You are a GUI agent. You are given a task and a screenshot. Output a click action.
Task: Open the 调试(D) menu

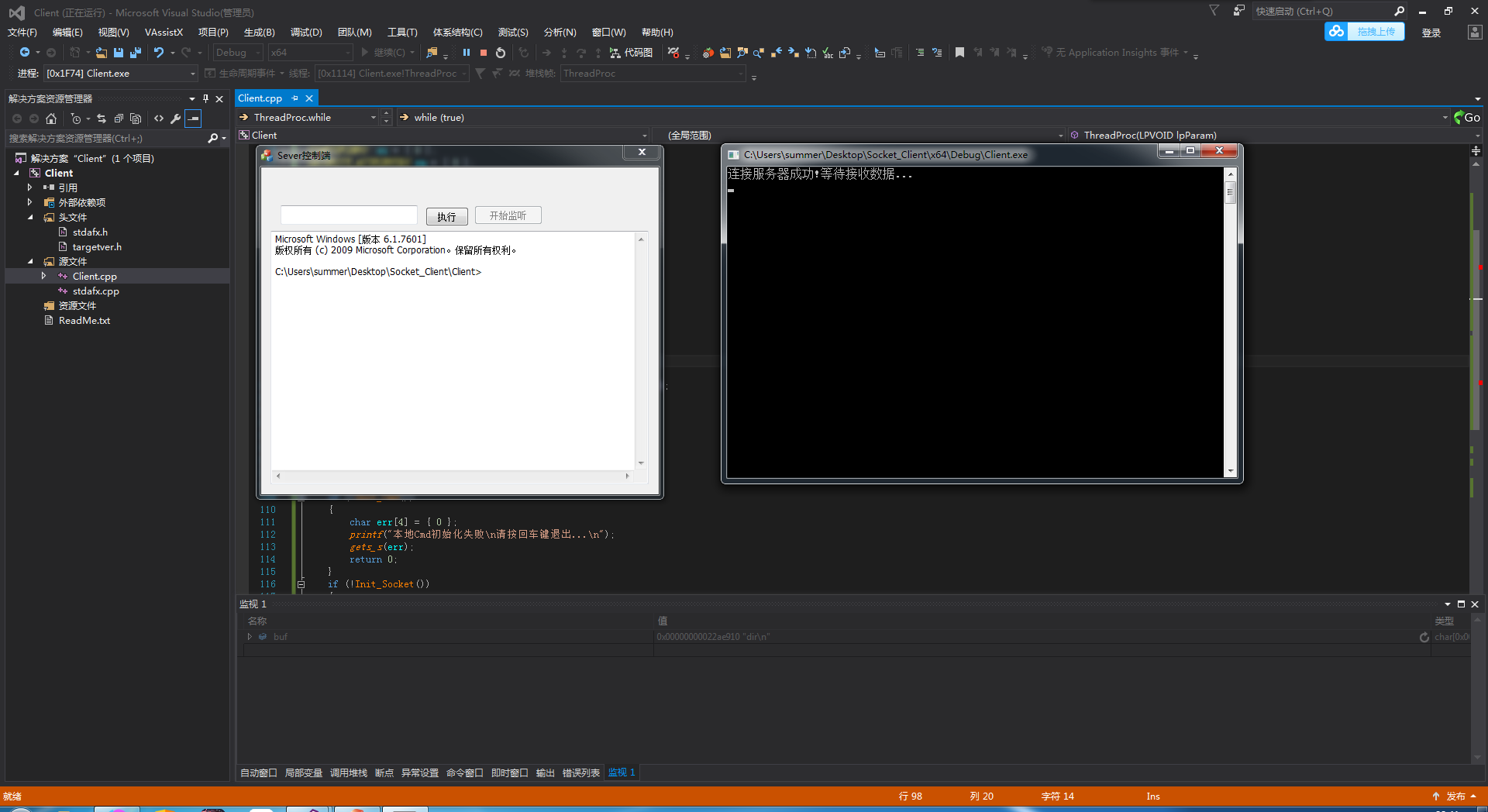[x=306, y=33]
